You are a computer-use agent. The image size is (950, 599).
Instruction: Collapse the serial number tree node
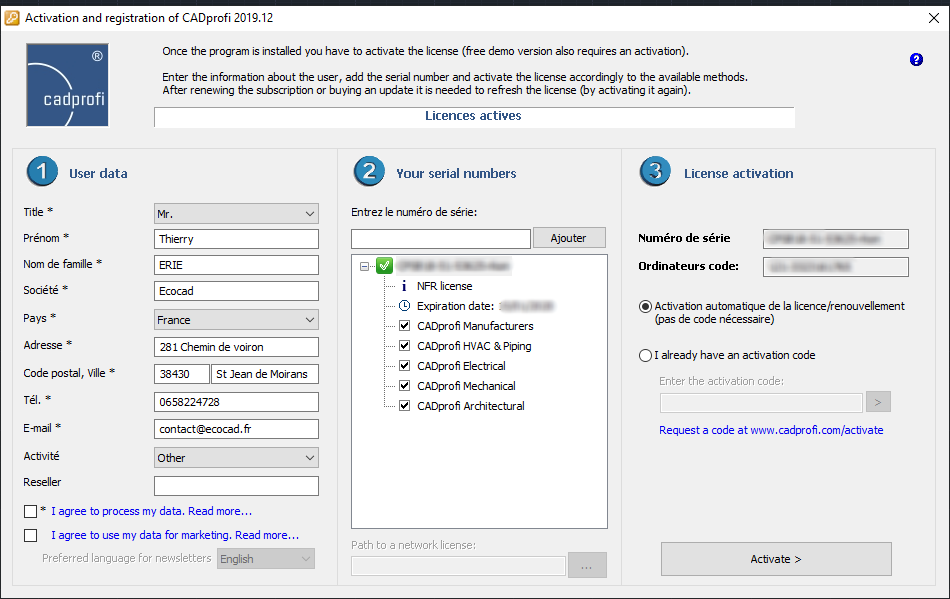tap(364, 266)
